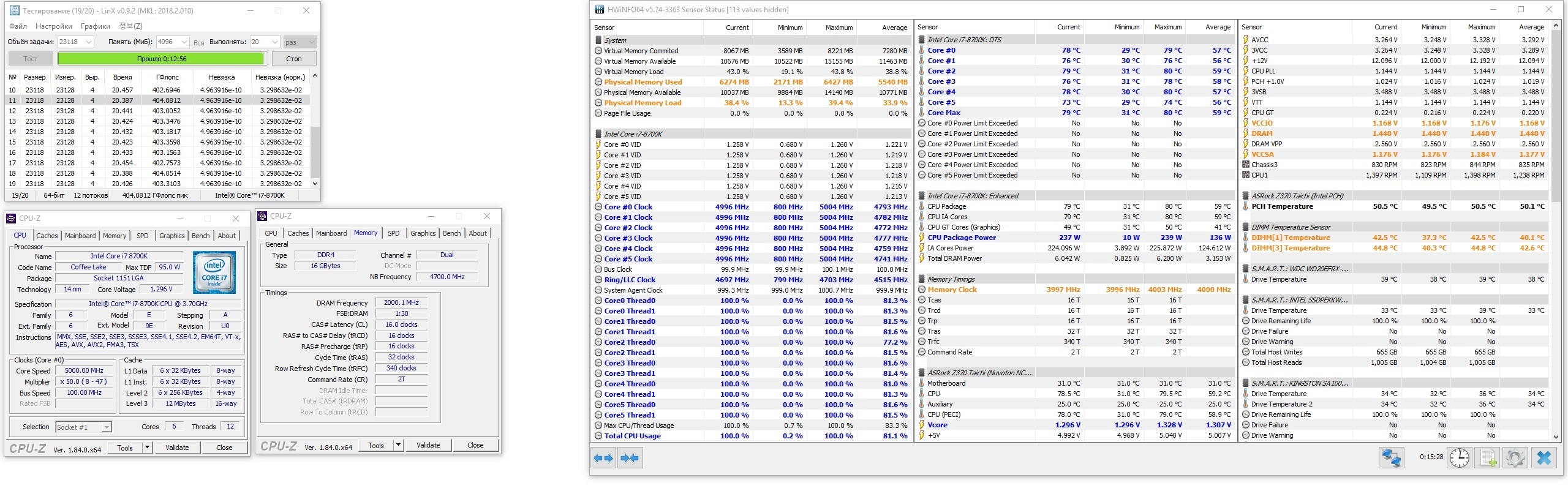Open HWiNFO remote network monitoring icon
The width and height of the screenshot is (1568, 491).
[1391, 458]
